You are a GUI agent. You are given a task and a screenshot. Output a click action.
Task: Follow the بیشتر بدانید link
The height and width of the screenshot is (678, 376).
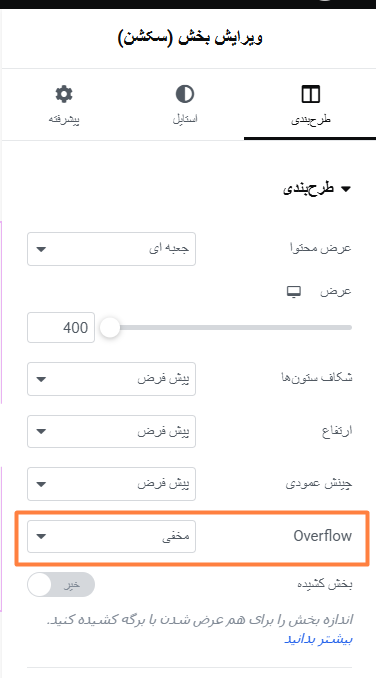point(319,639)
